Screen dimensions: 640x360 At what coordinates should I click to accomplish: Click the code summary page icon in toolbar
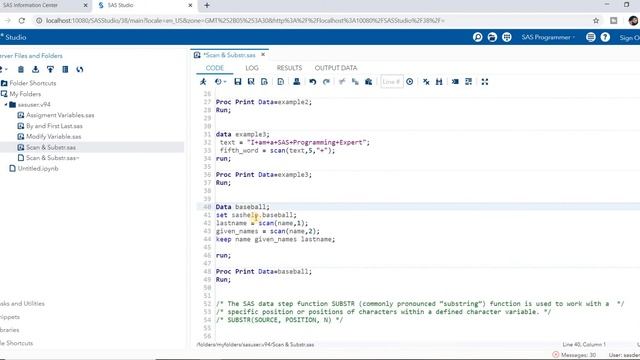pos(280,82)
